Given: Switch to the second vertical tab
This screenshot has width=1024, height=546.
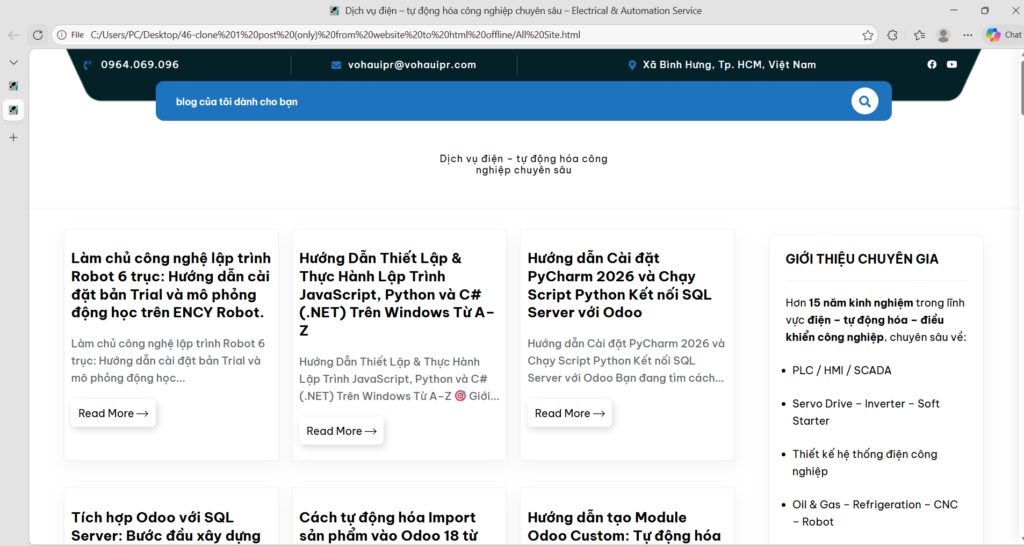Looking at the screenshot, I should click(14, 109).
